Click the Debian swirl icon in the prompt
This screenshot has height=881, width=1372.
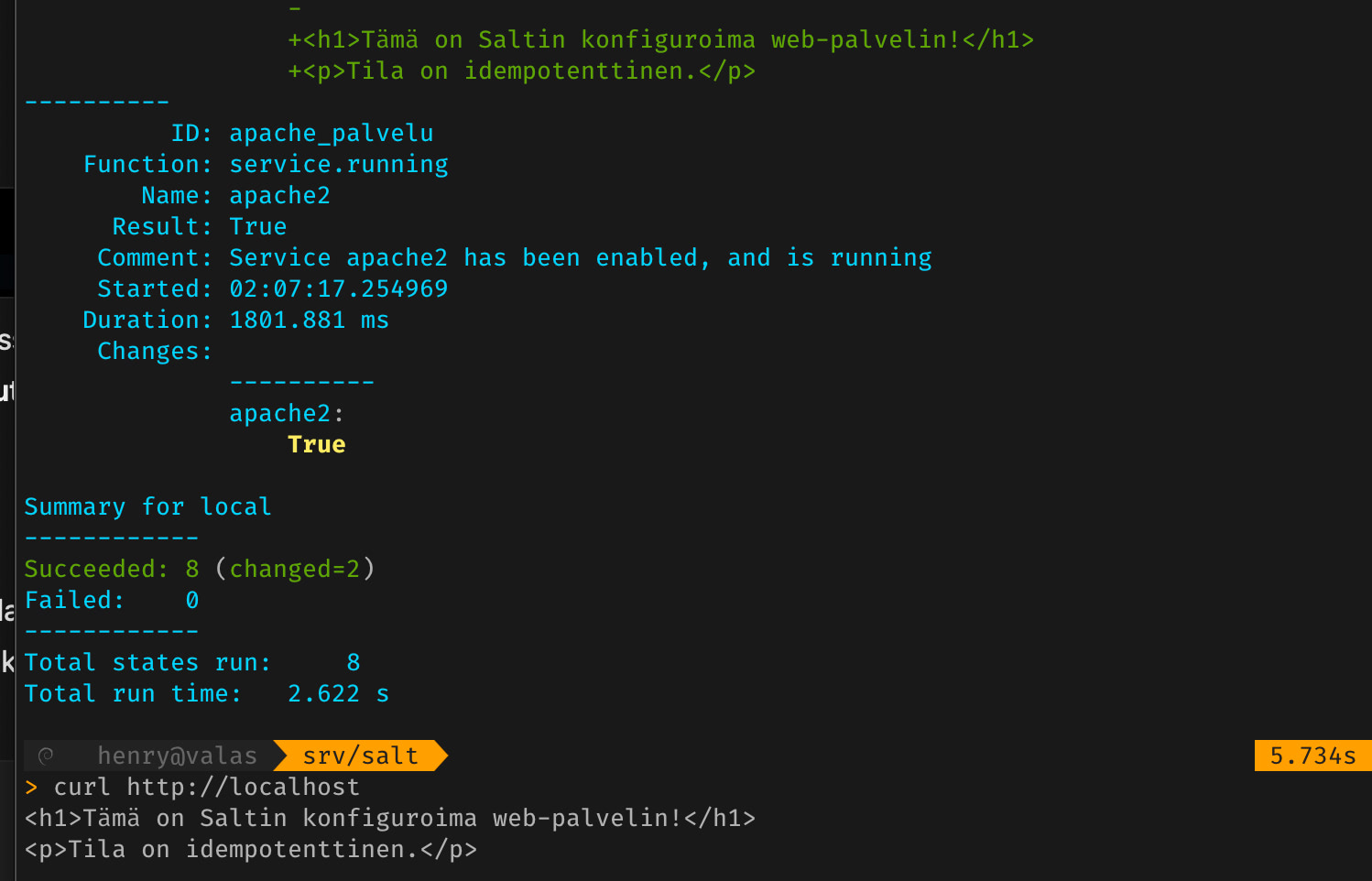tap(46, 756)
